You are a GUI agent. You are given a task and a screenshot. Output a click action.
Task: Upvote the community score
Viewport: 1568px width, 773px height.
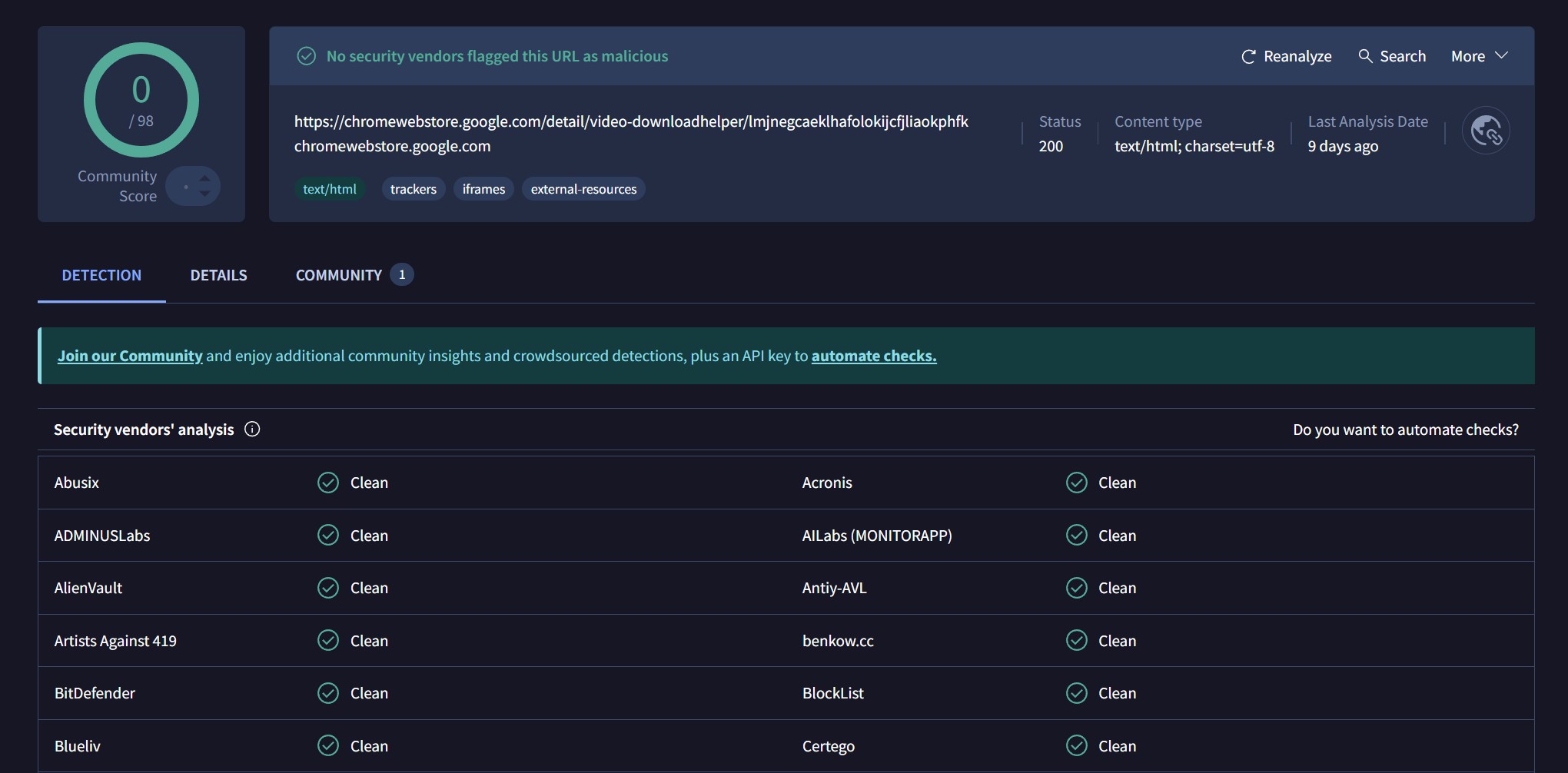point(204,178)
